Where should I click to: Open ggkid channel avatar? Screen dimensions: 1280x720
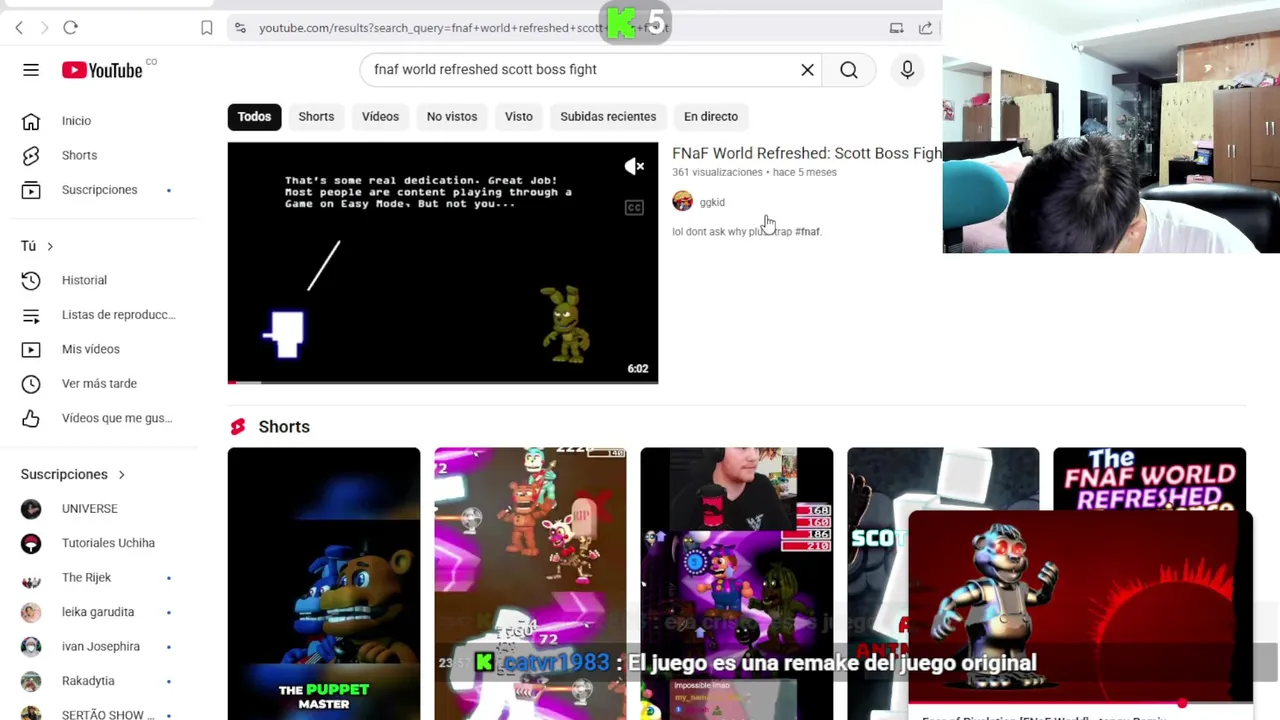682,202
